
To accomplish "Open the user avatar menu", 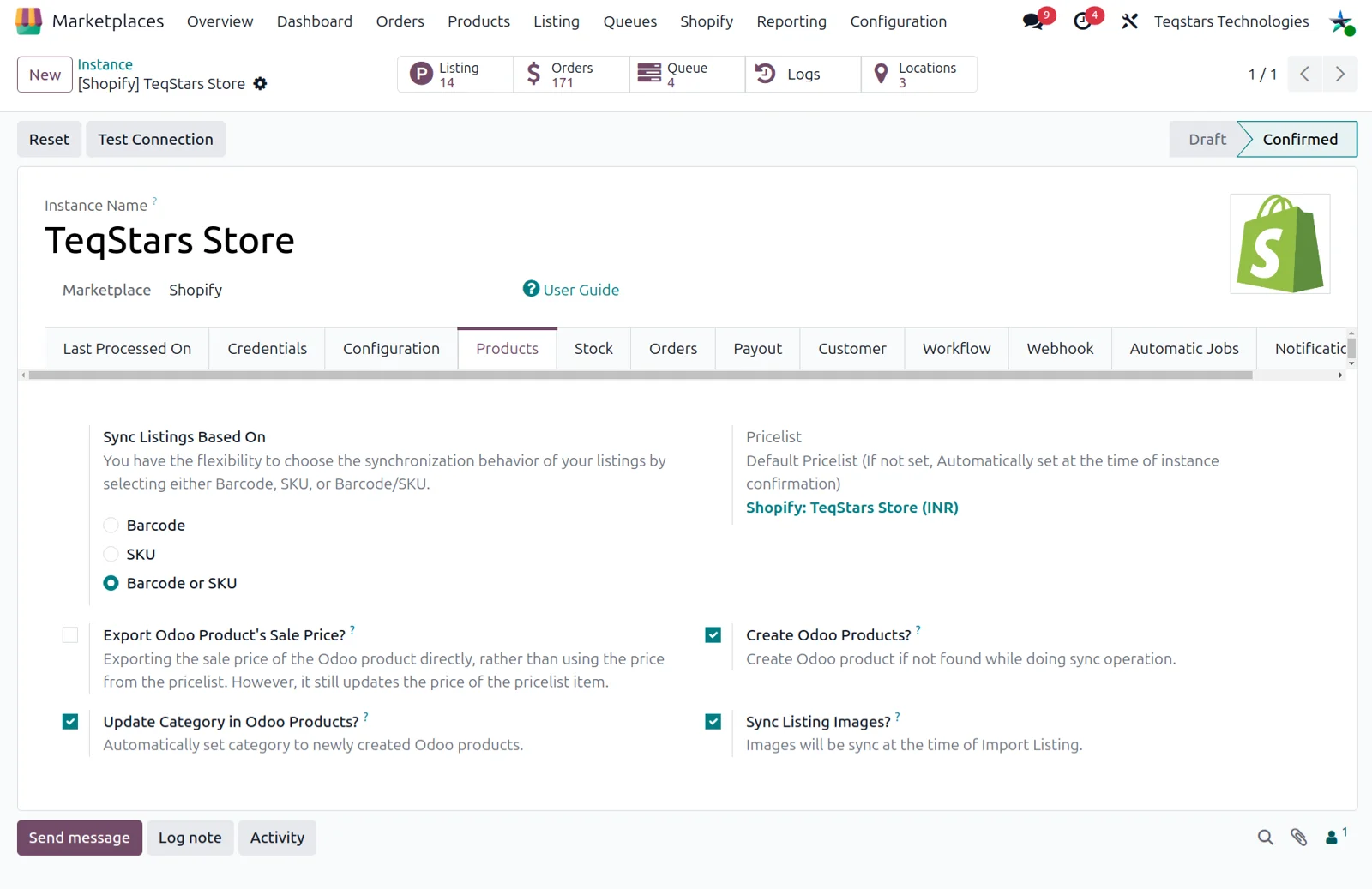I will click(x=1341, y=21).
